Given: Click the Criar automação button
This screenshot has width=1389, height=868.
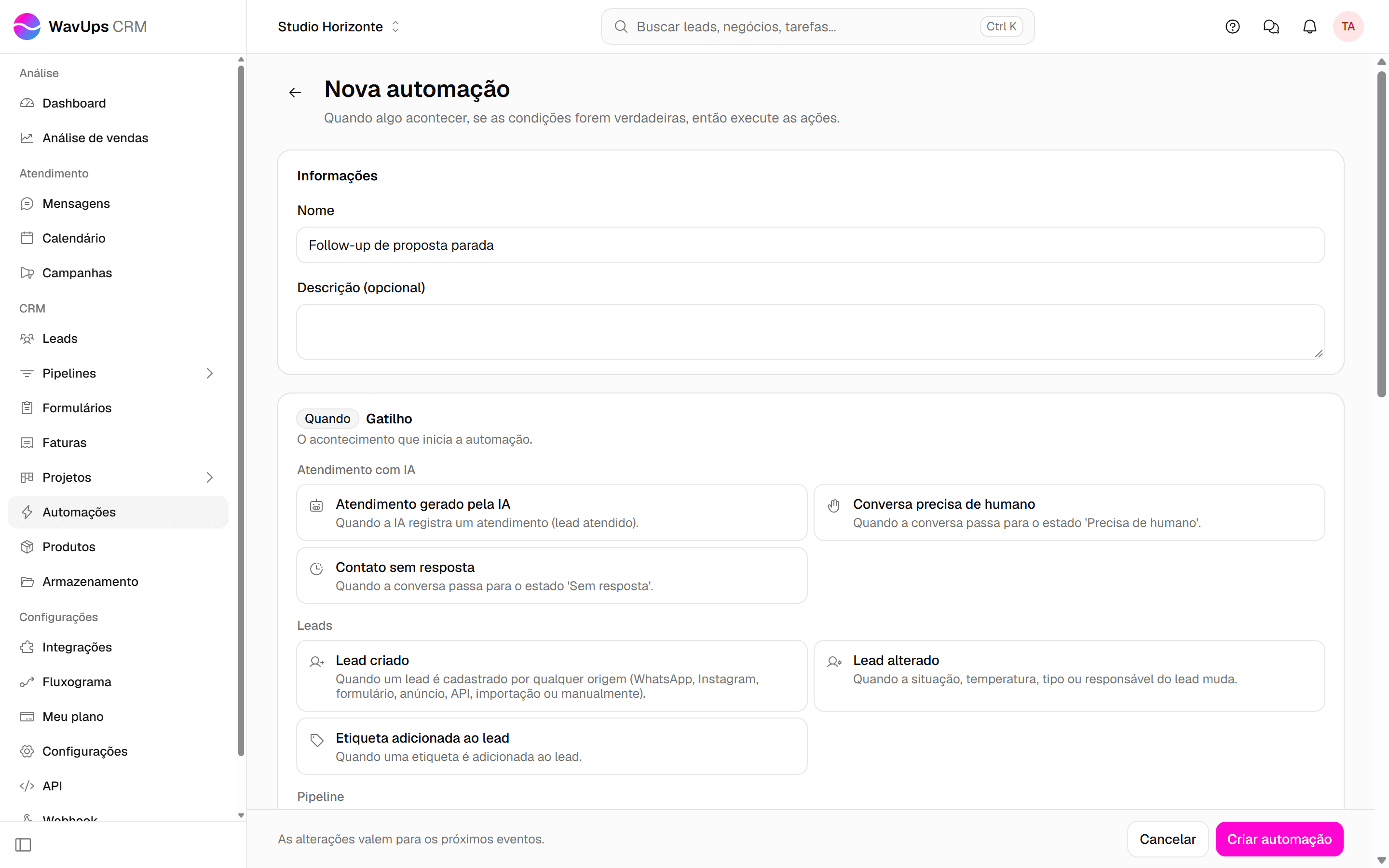Looking at the screenshot, I should 1280,839.
